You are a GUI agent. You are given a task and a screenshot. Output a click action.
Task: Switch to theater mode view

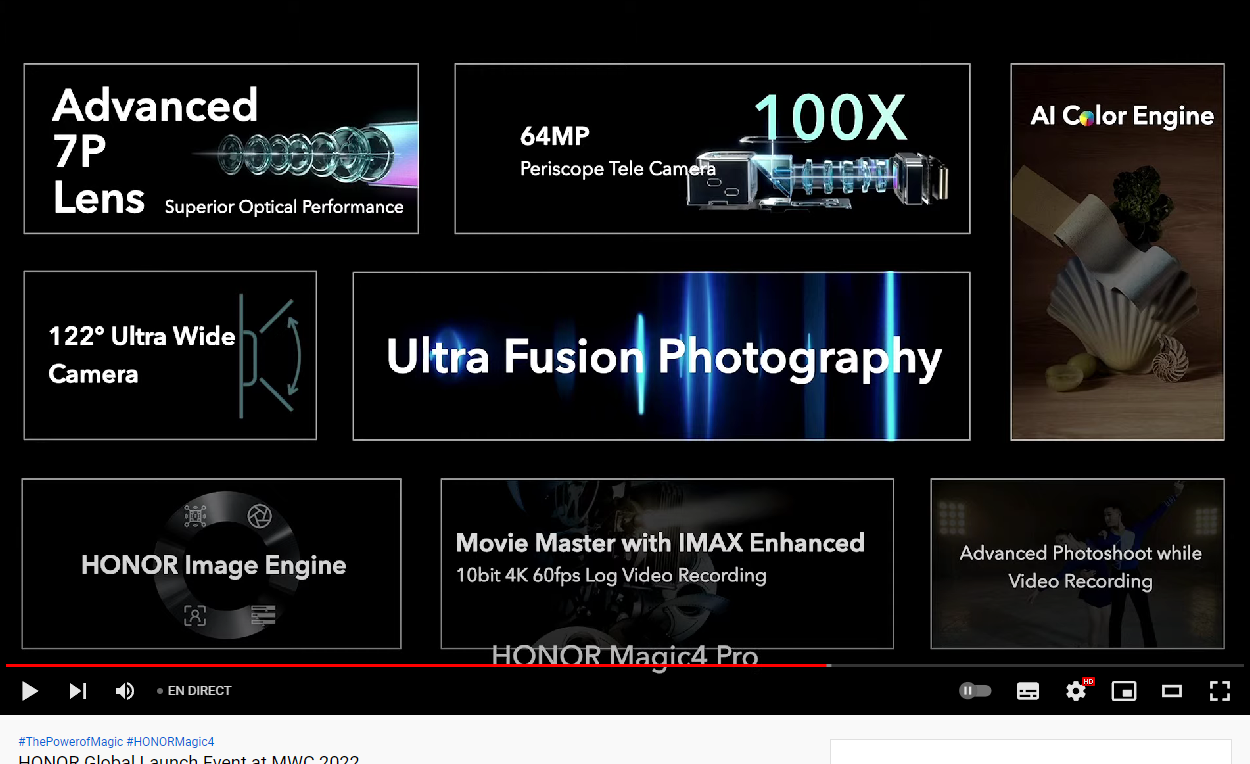click(x=1172, y=691)
